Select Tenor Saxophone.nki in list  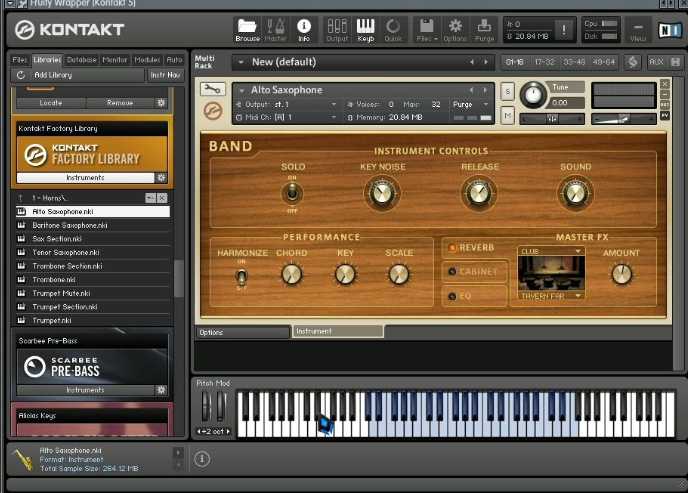coord(93,253)
